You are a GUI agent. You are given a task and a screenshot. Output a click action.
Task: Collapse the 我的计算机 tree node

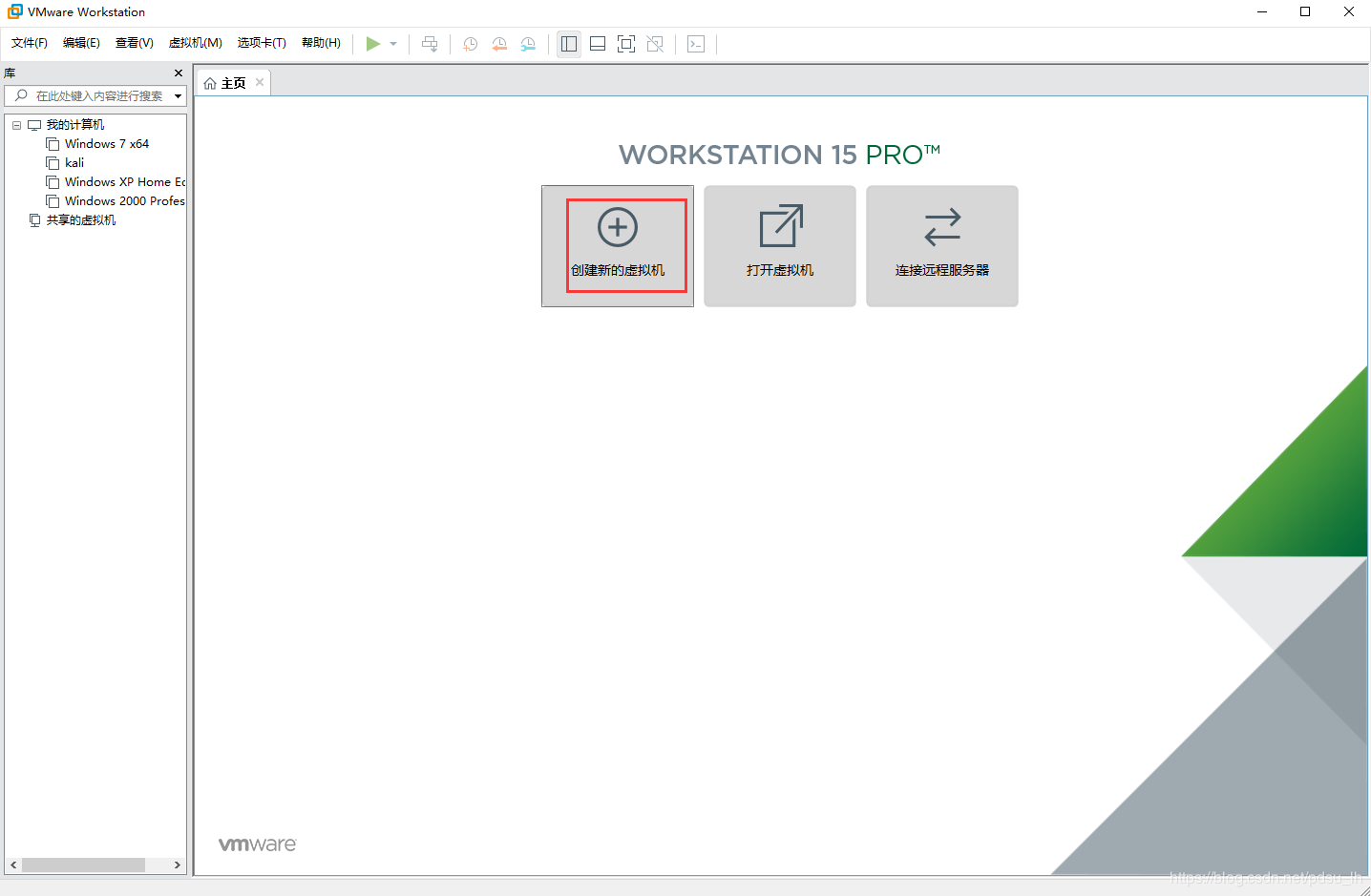(x=16, y=125)
